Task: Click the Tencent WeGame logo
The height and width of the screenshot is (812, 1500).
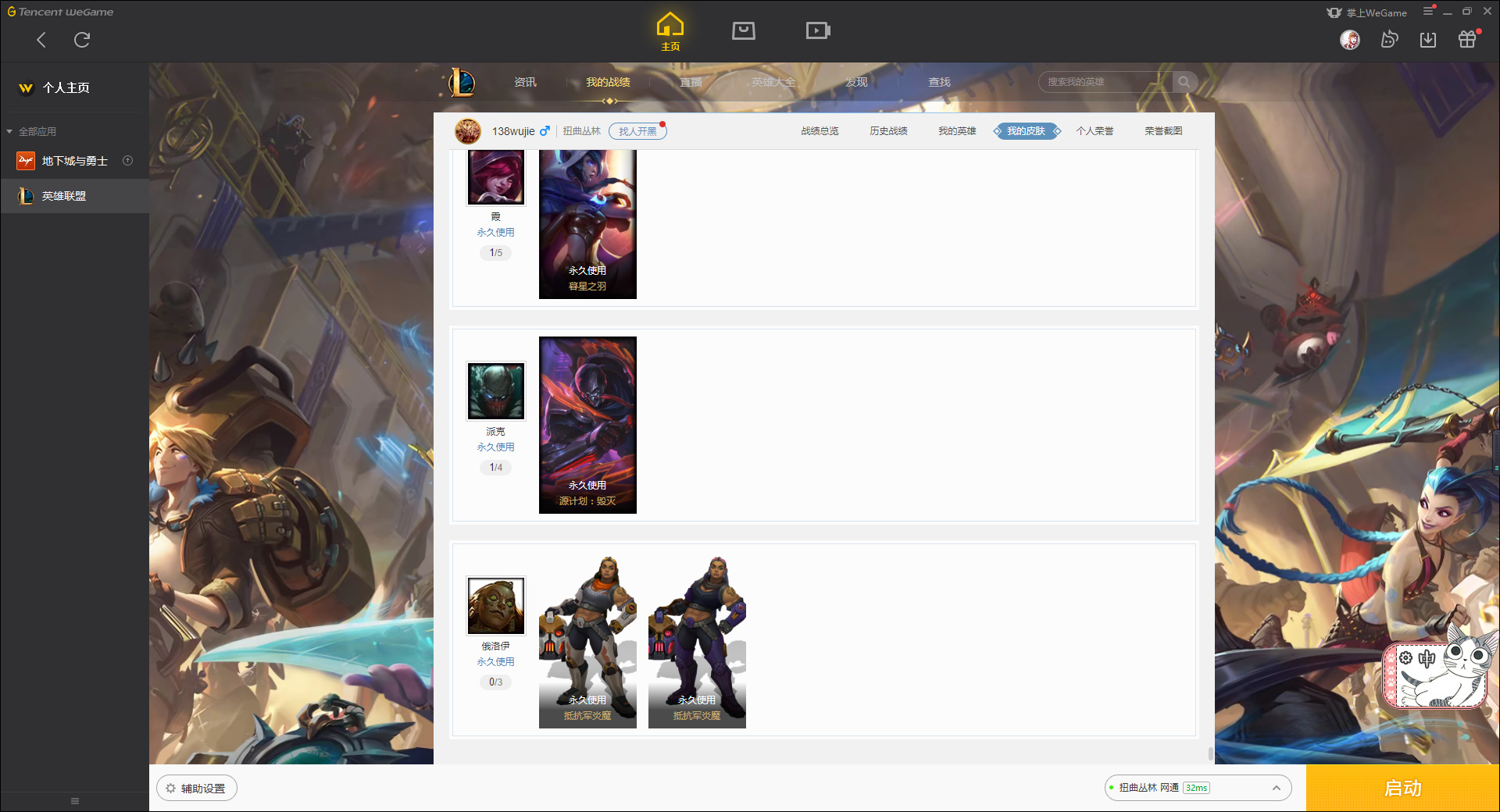Action: click(60, 12)
